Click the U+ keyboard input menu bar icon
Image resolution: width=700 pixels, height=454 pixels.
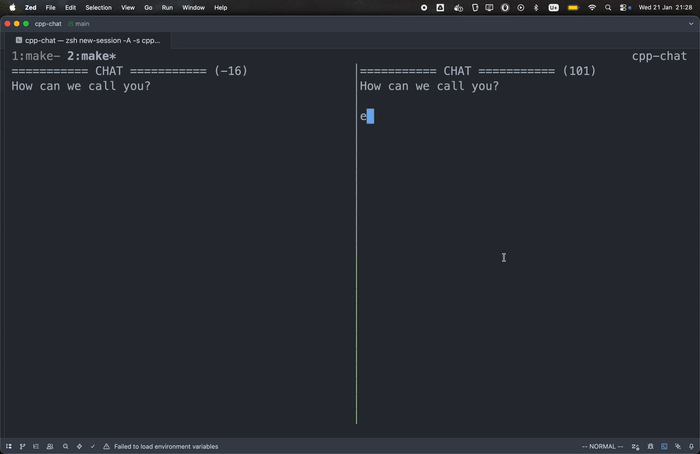pos(554,8)
